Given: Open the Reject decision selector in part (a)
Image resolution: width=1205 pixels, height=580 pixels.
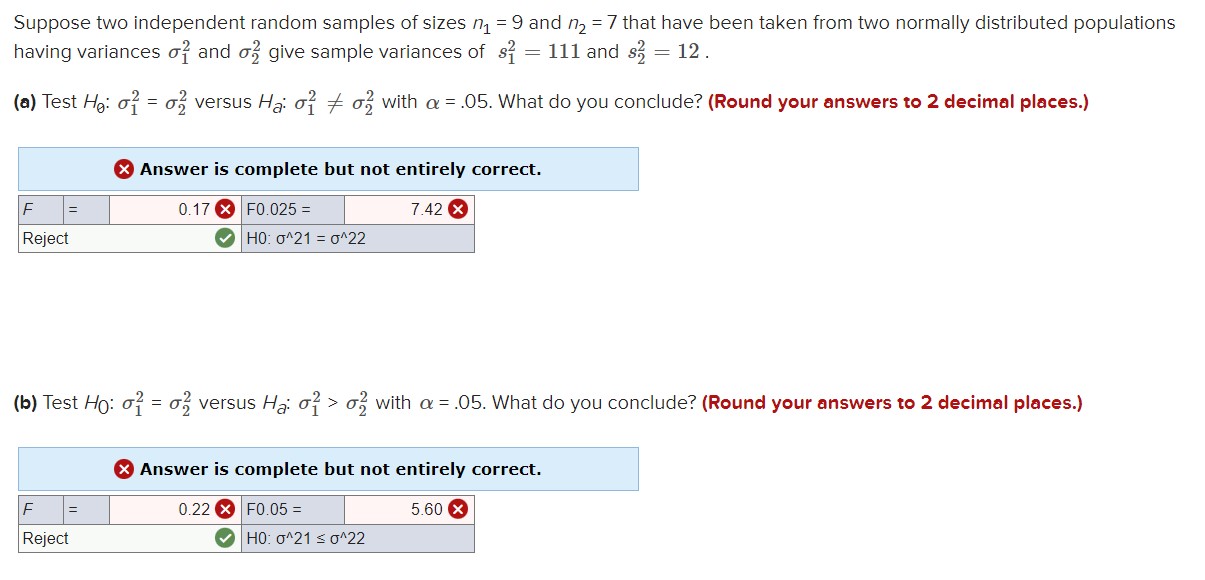Looking at the screenshot, I should point(120,238).
